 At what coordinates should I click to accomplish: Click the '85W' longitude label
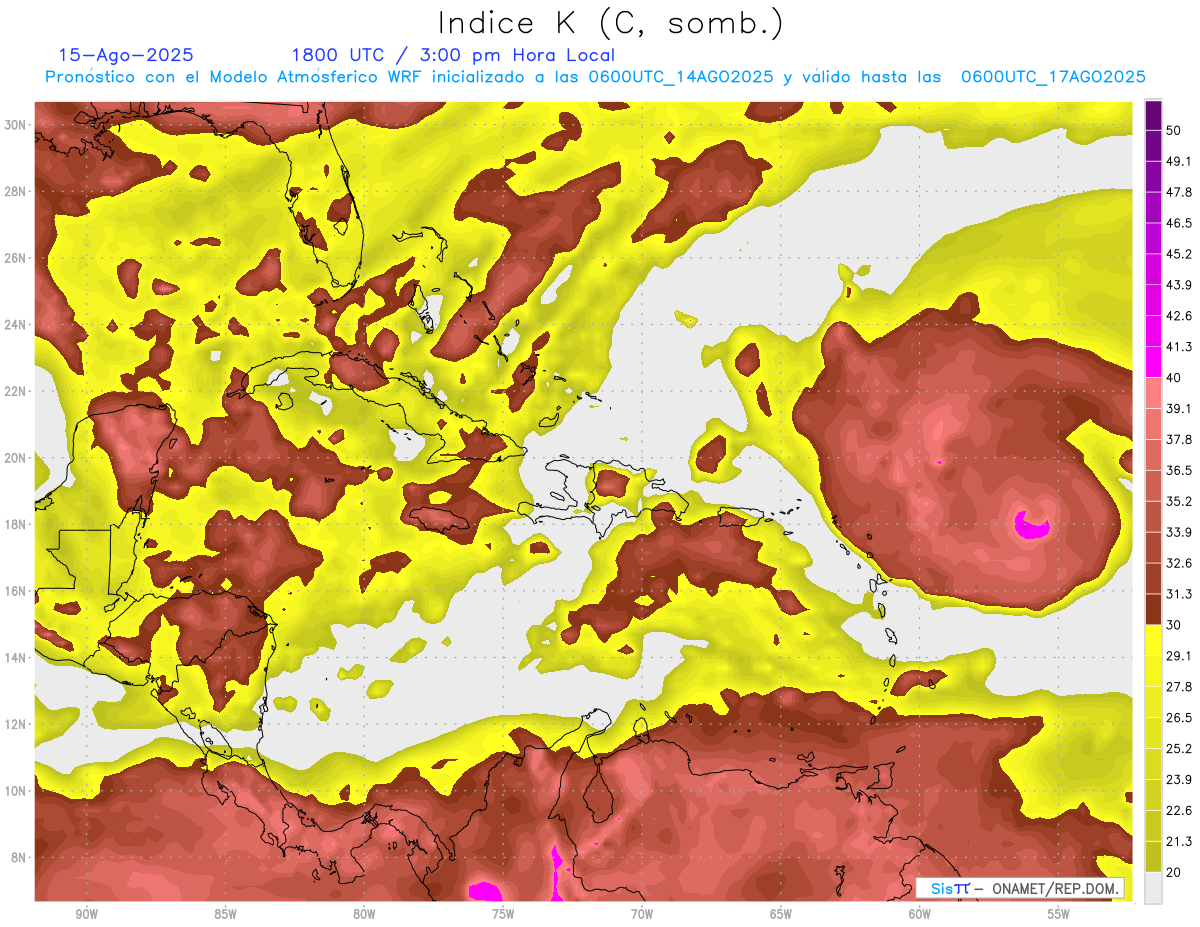coord(225,914)
